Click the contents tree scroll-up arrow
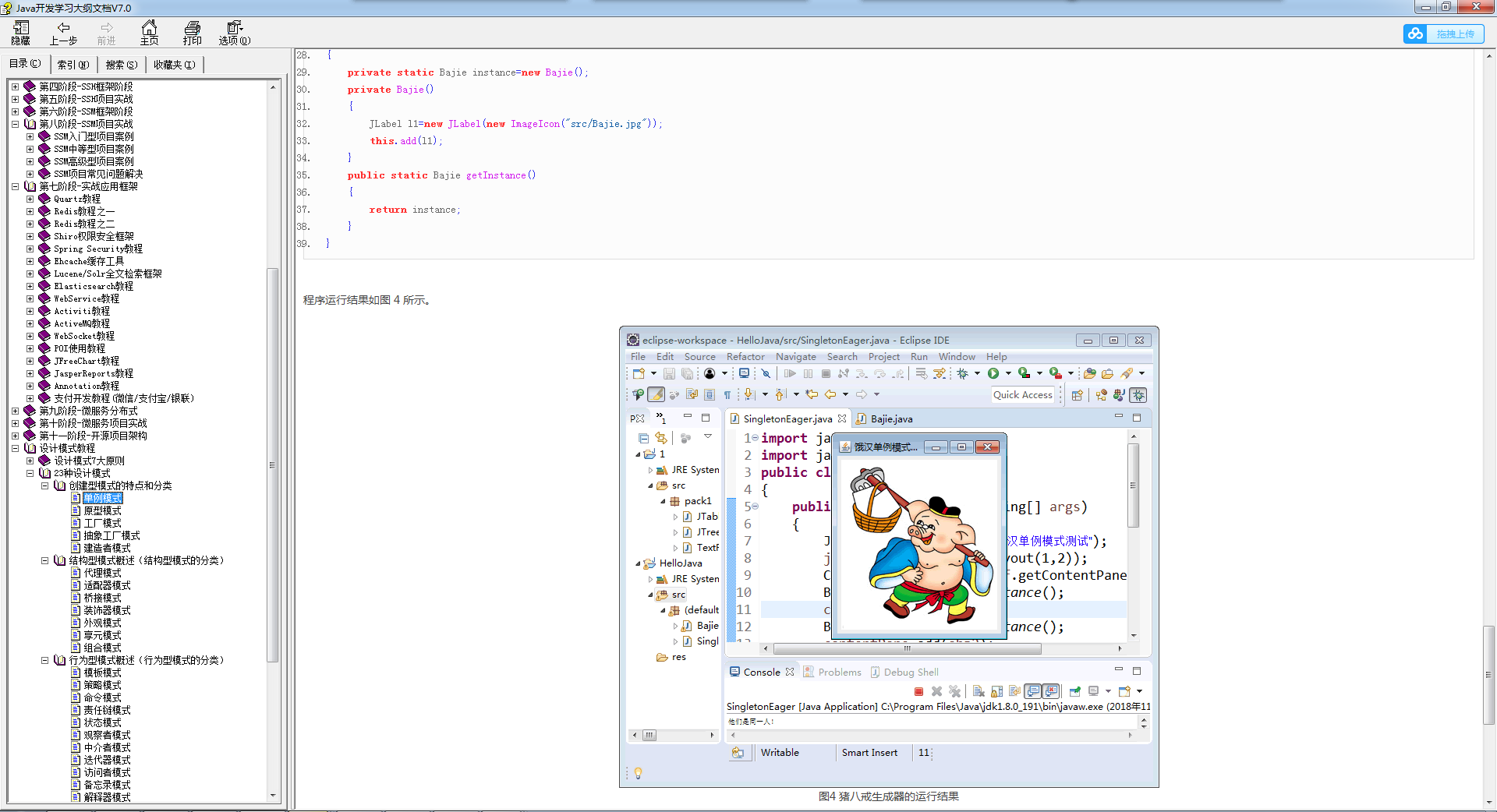The height and width of the screenshot is (812, 1497). [272, 87]
